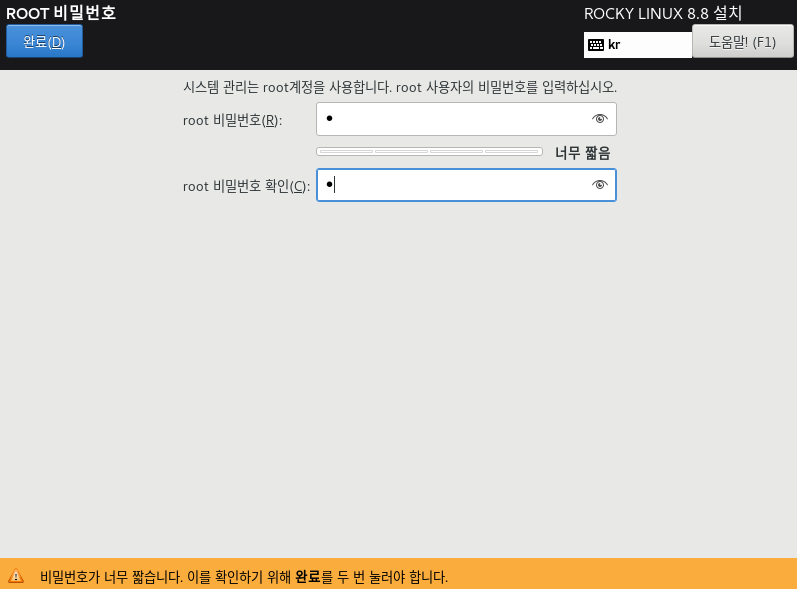Click the 너무 짧음 strength label
797x589 pixels.
[583, 152]
